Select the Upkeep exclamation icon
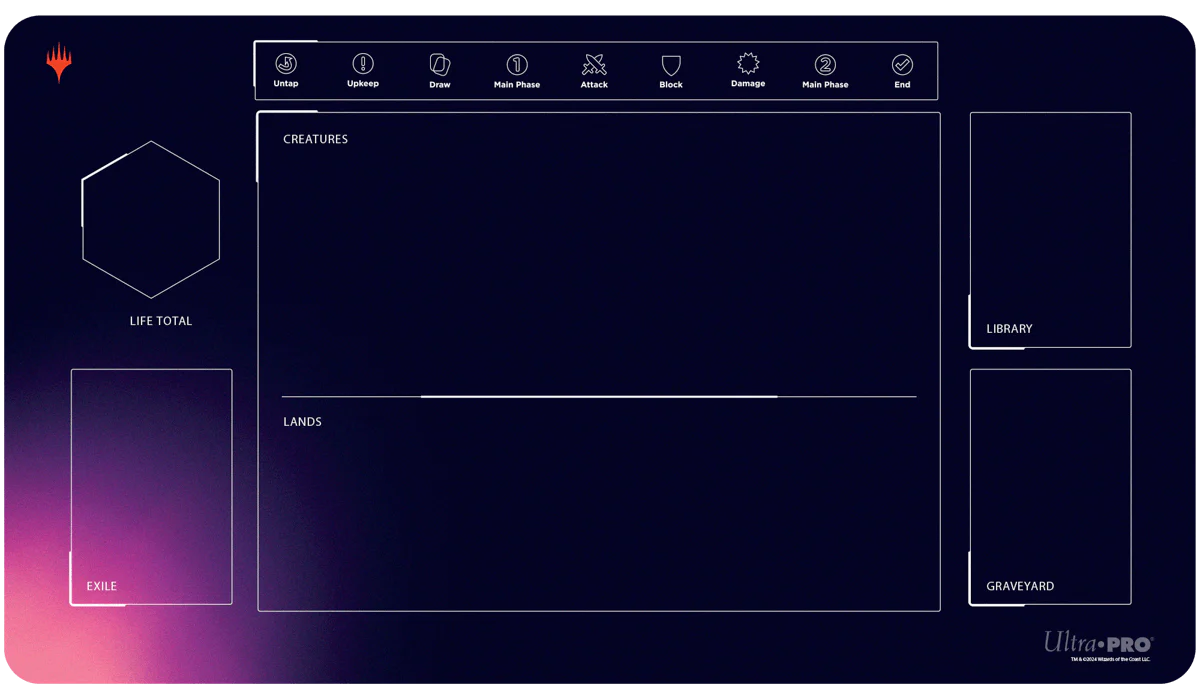Viewport: 1200px width, 700px height. click(x=363, y=64)
